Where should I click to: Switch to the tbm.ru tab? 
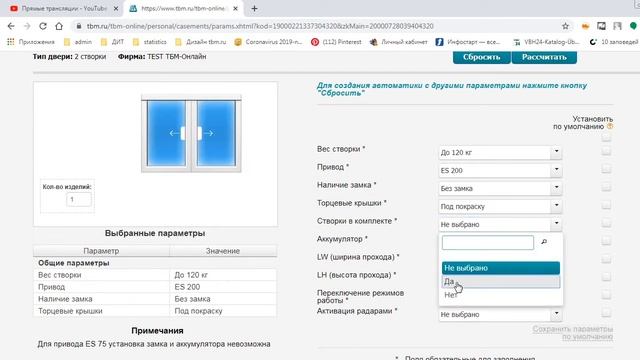tap(184, 8)
